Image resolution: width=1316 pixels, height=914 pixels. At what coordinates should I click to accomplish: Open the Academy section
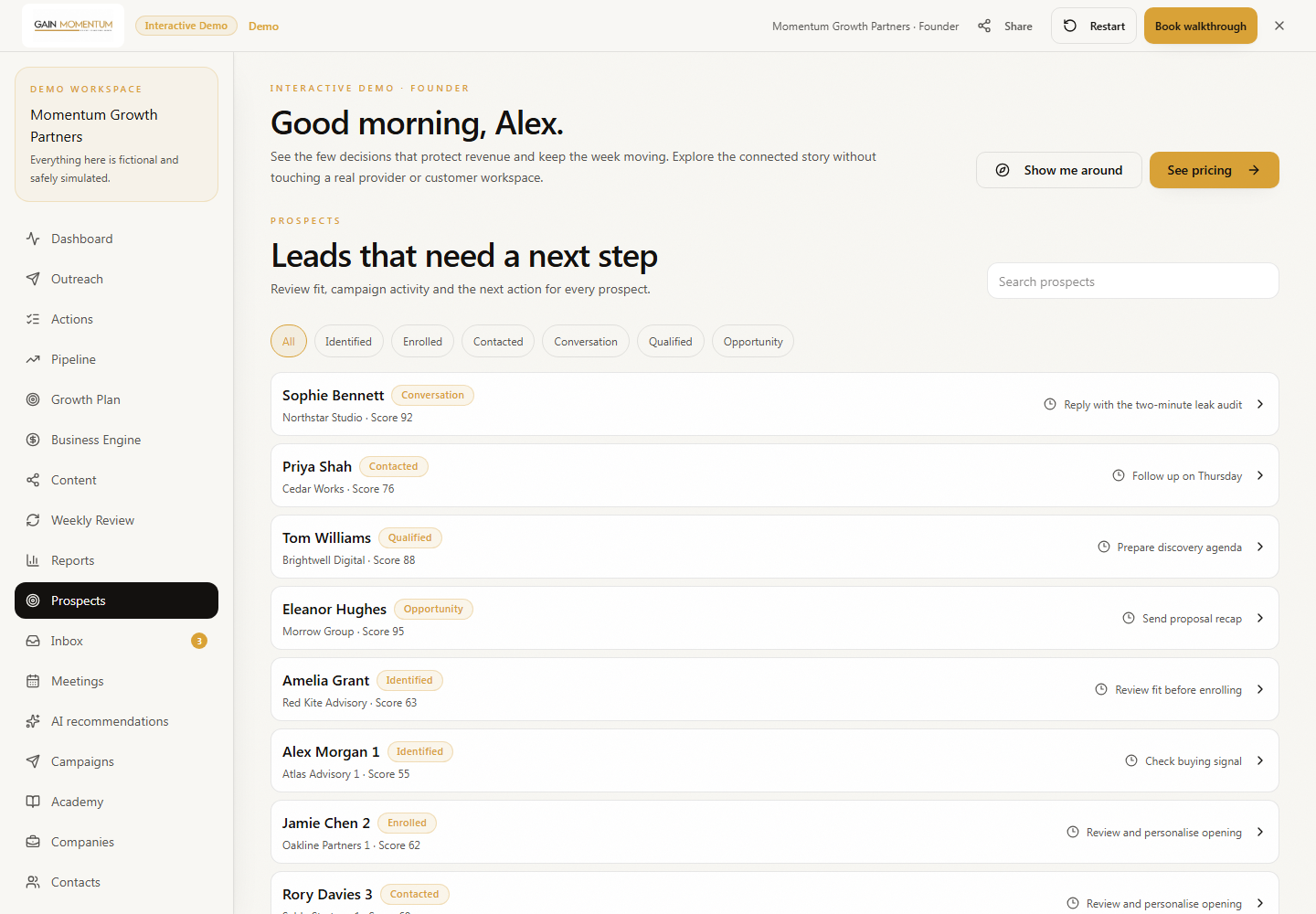[116, 802]
